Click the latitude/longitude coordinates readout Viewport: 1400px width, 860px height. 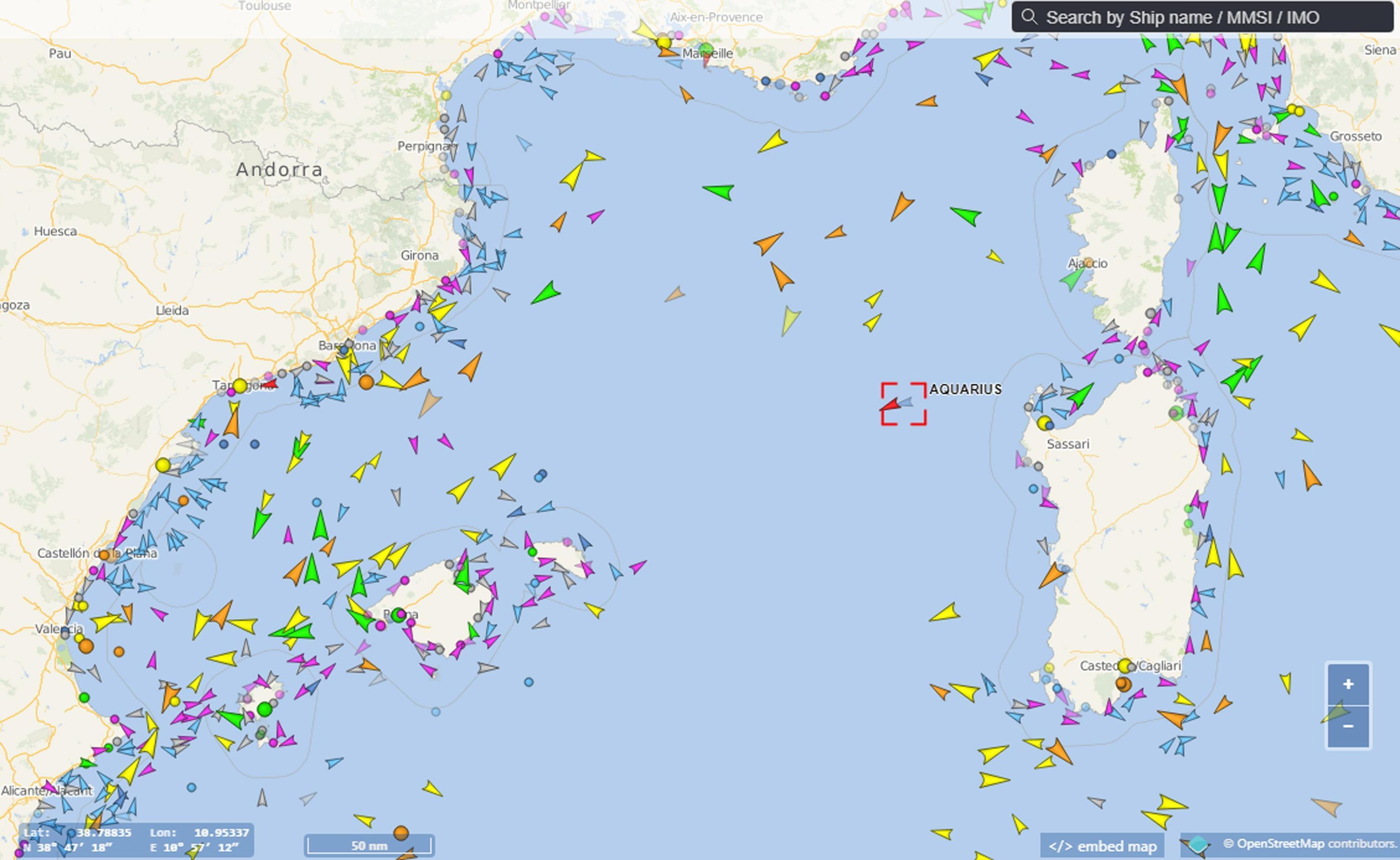(137, 840)
